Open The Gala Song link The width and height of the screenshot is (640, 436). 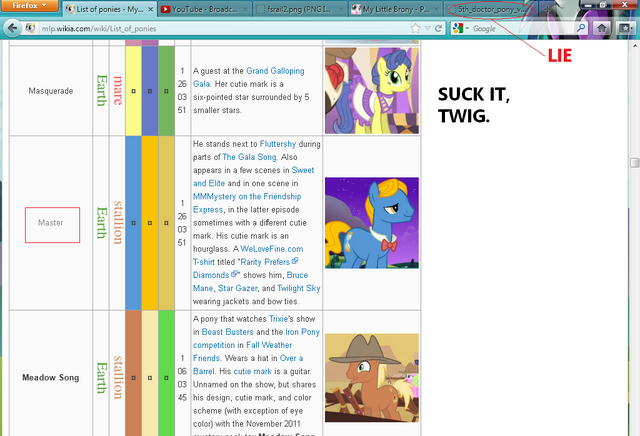pyautogui.click(x=249, y=157)
